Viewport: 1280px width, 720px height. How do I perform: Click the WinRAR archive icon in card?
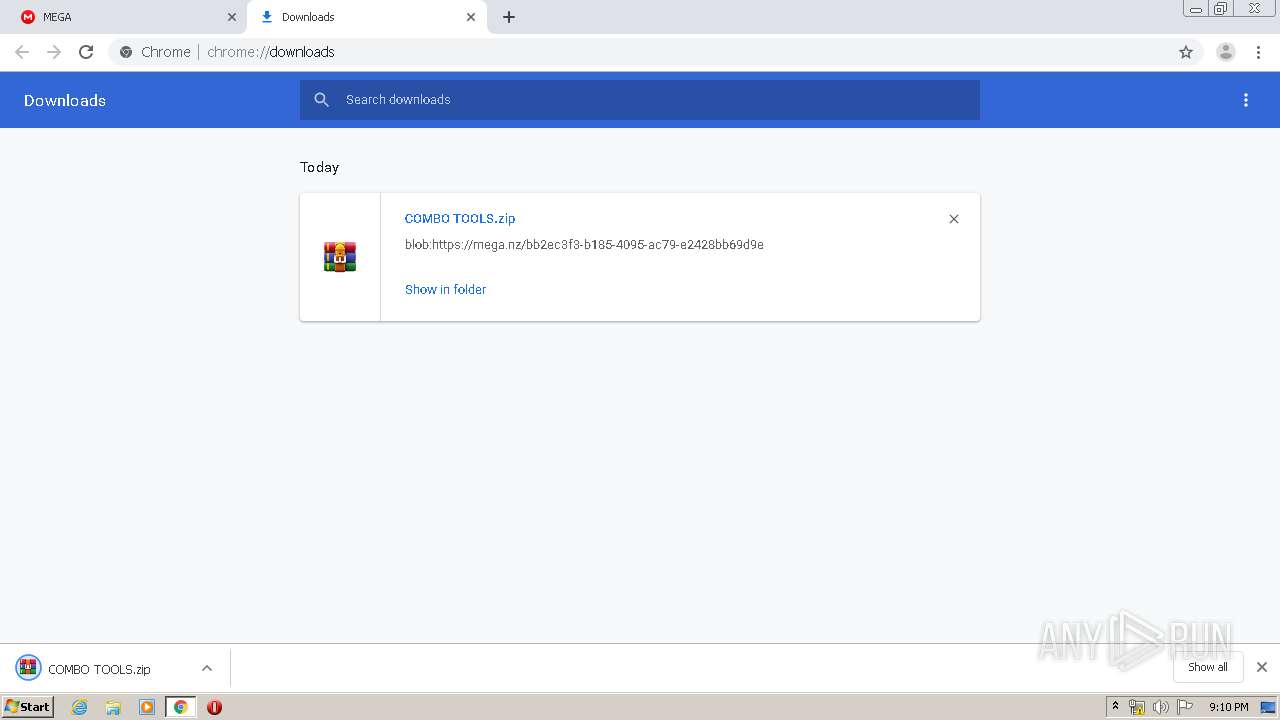click(340, 257)
